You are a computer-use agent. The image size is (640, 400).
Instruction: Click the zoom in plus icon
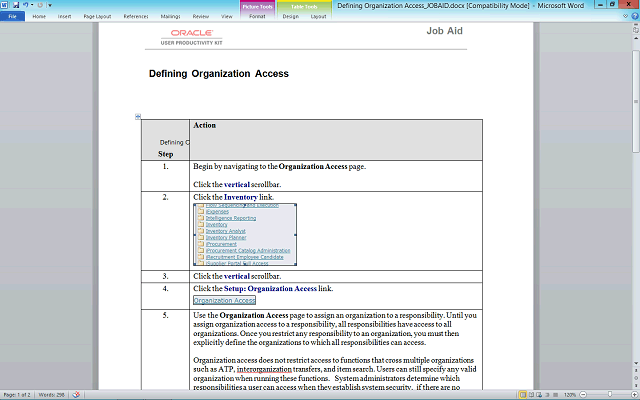(x=632, y=395)
